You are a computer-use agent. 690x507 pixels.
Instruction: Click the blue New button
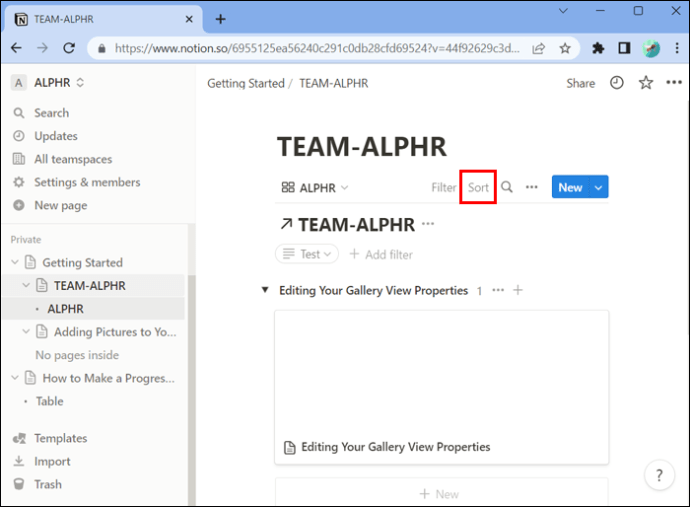[570, 187]
